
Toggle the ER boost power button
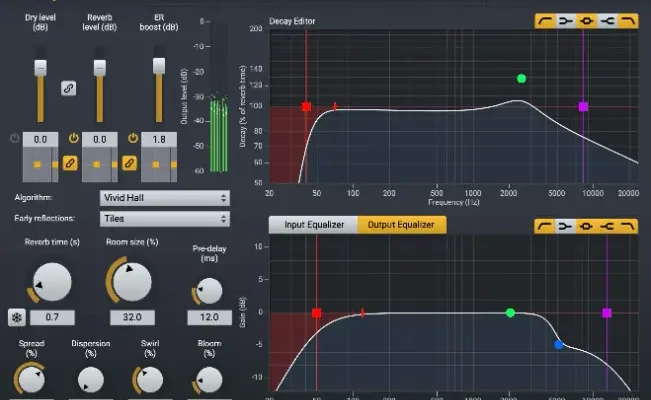[x=132, y=138]
